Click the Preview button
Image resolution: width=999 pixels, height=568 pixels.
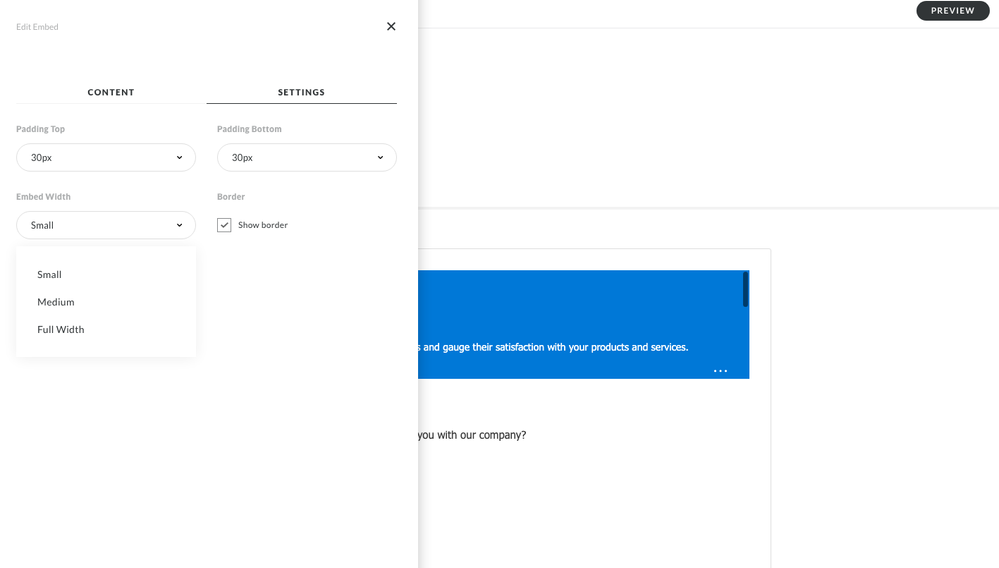tap(952, 11)
